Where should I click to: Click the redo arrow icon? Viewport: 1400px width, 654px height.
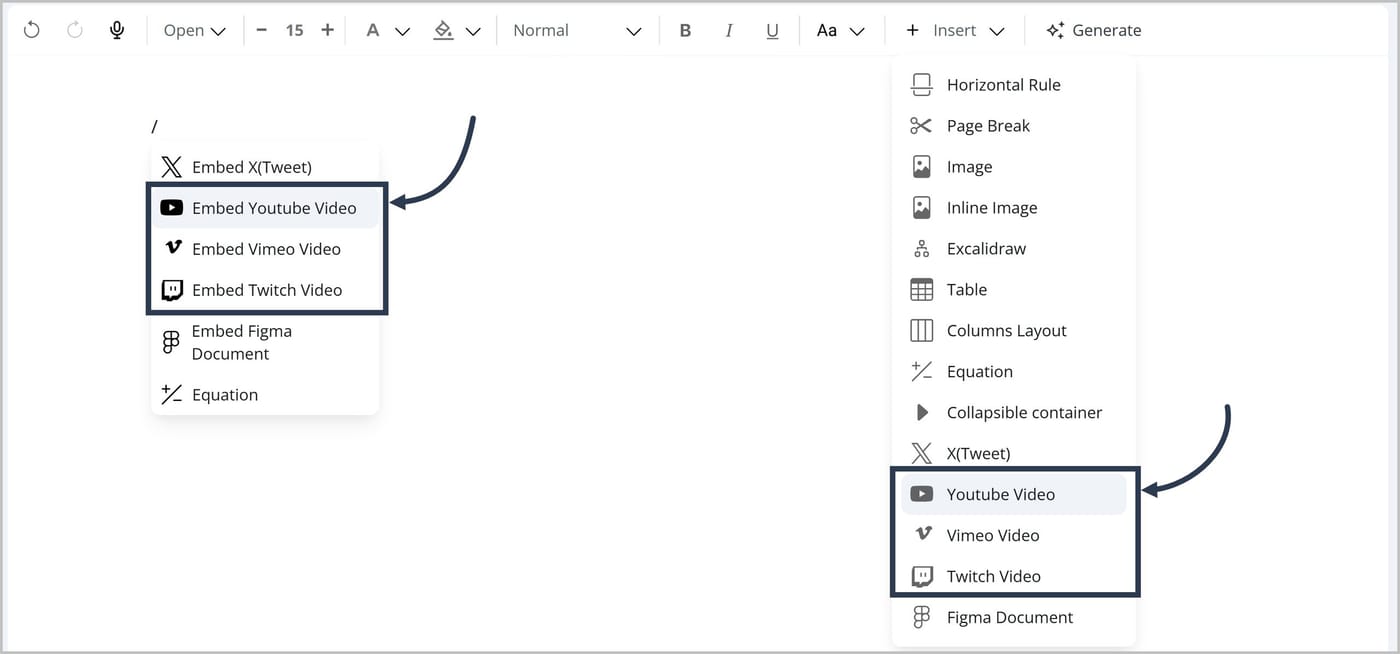pyautogui.click(x=75, y=30)
